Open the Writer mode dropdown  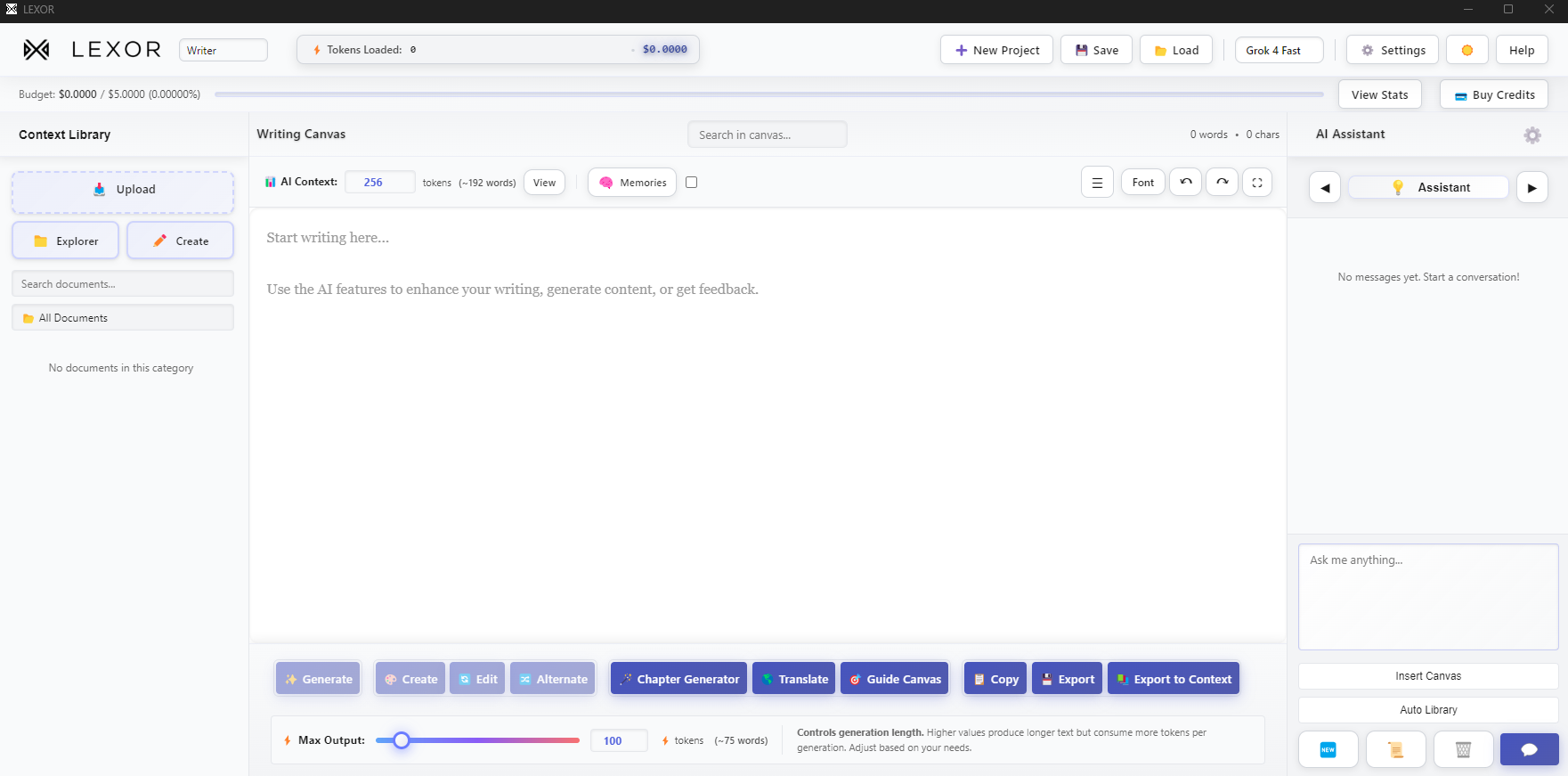pyautogui.click(x=223, y=50)
